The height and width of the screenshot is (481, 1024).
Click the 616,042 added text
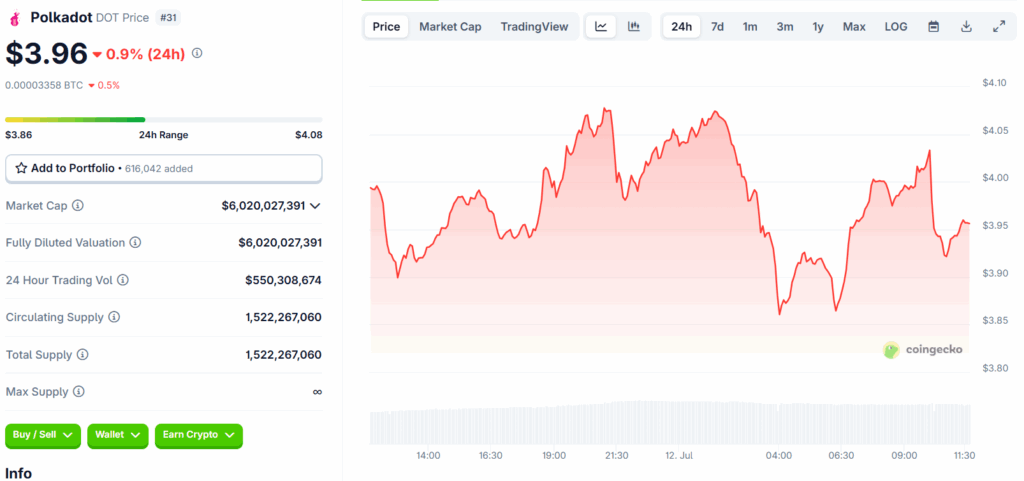coord(159,169)
